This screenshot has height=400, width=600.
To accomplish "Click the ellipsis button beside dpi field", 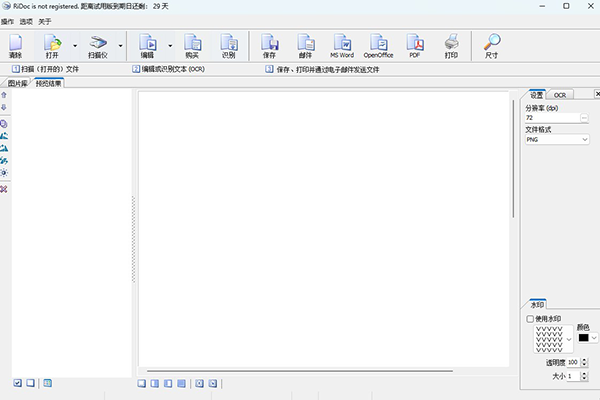I will (584, 118).
